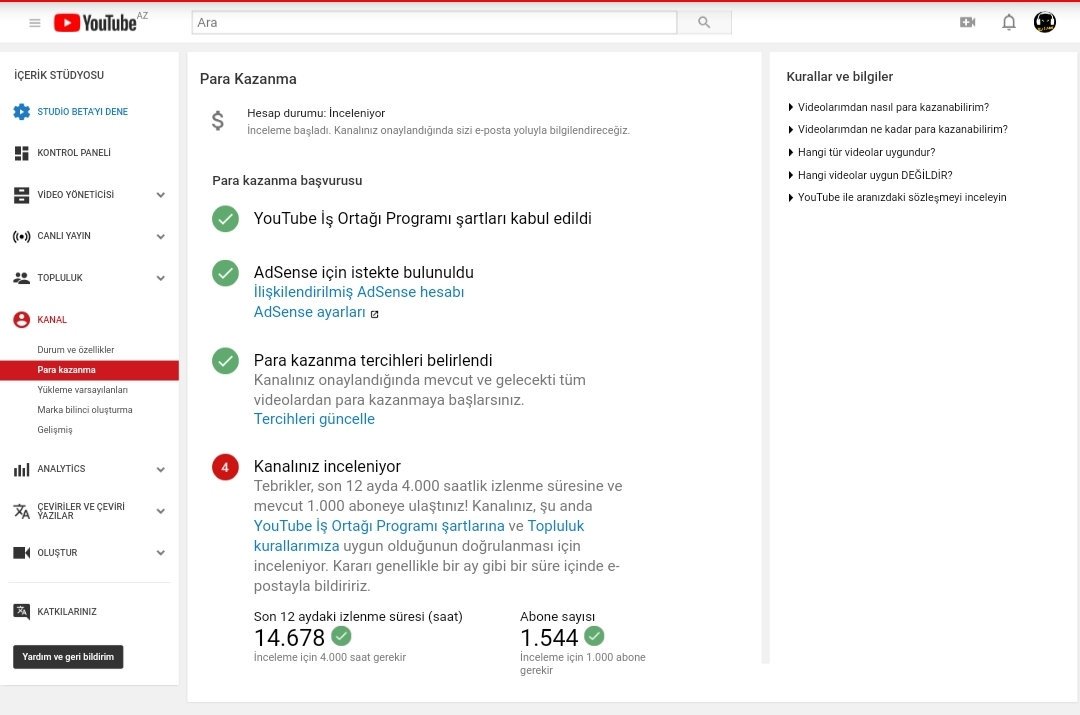
Task: Click the red step 4 badge
Action: click(225, 467)
